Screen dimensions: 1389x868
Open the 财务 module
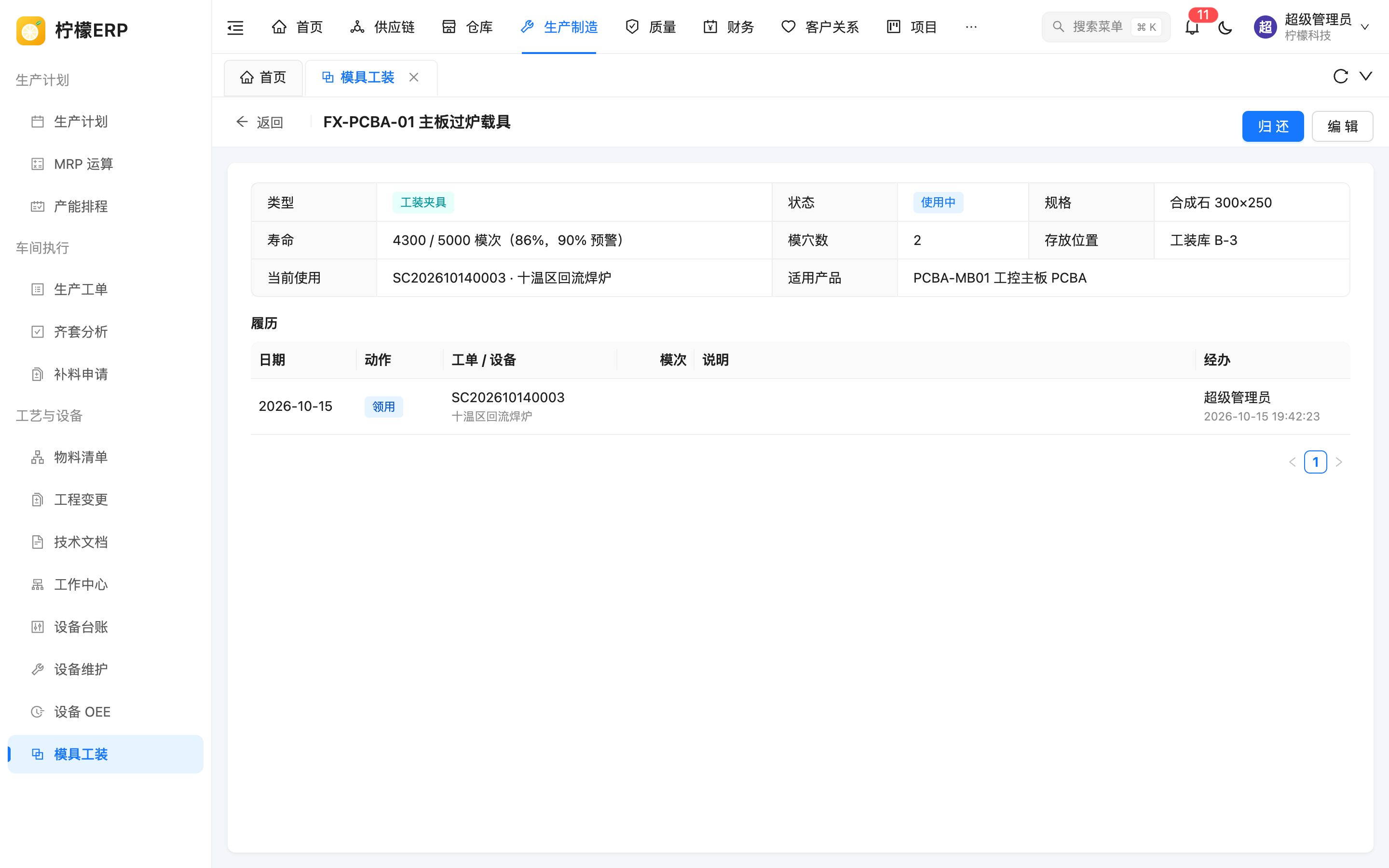point(728,27)
